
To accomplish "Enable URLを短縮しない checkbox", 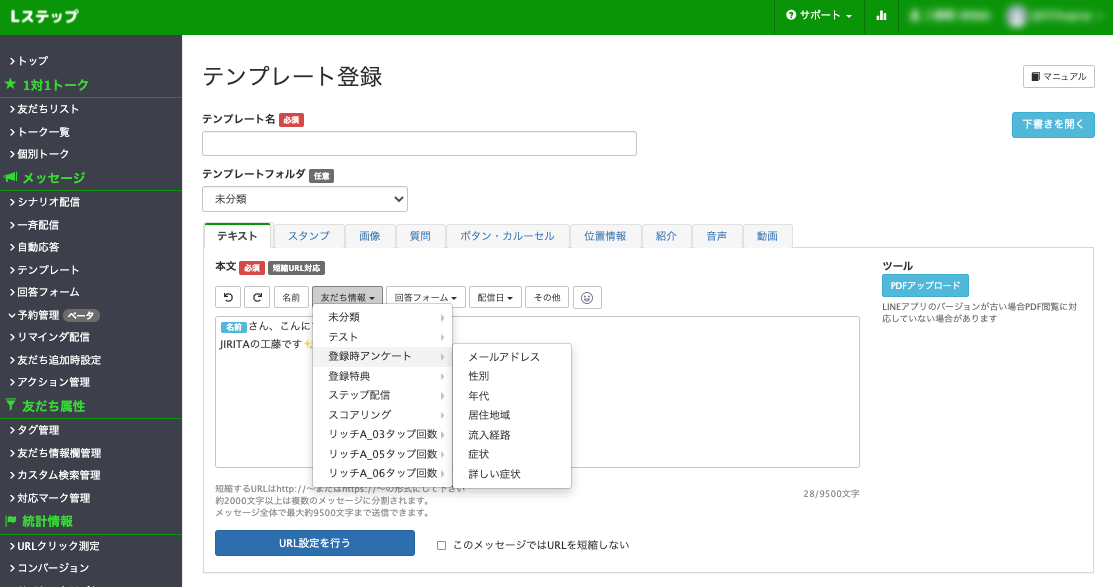I will [x=441, y=545].
